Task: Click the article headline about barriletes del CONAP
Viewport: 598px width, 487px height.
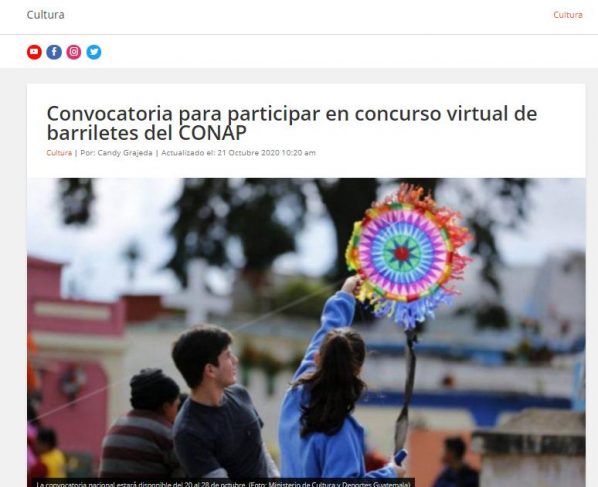Action: (x=292, y=123)
